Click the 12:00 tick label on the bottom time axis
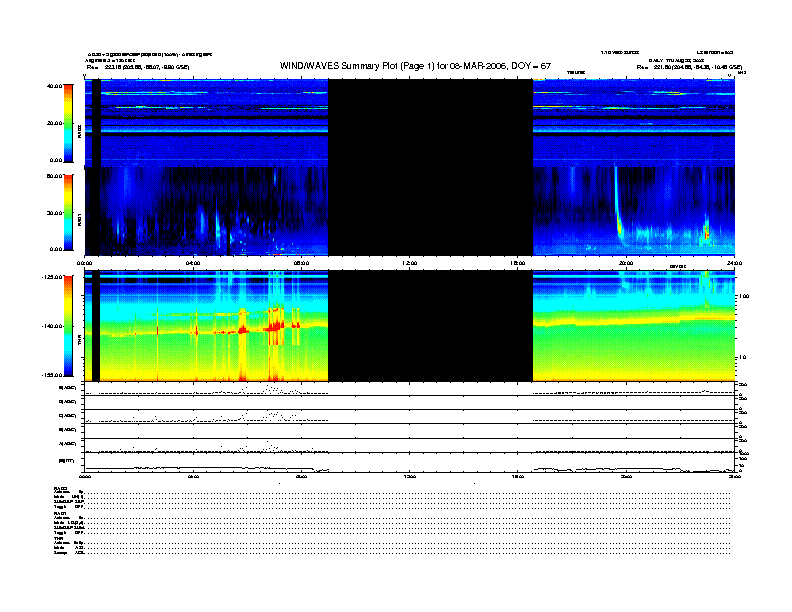Viewport: 792px width, 612px height. [410, 476]
